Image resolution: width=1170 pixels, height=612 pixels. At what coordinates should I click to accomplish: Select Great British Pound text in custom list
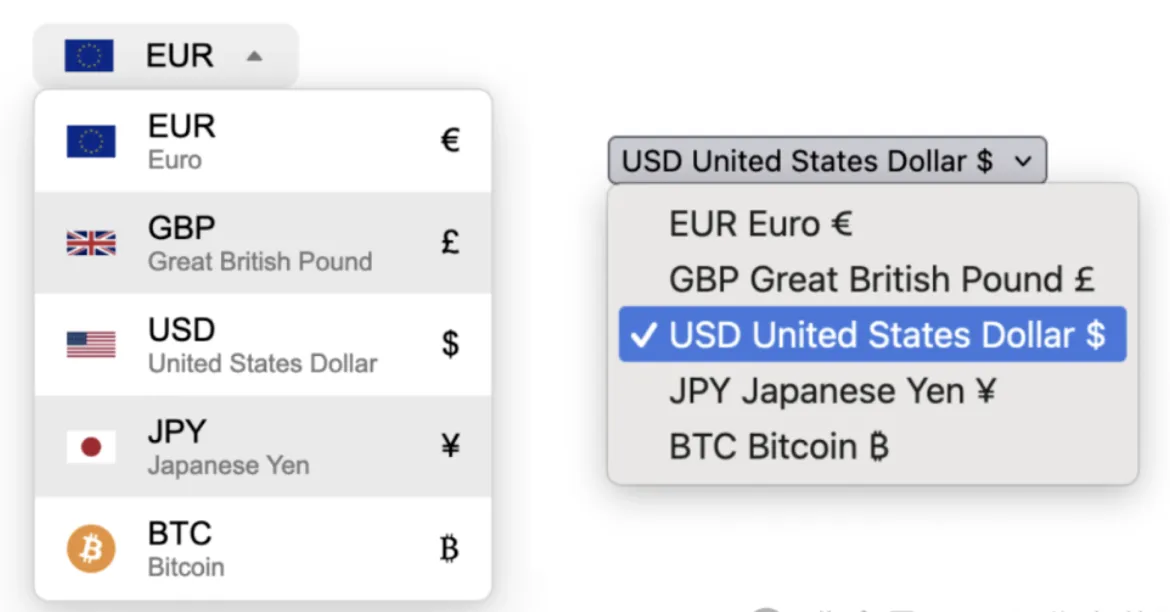tap(260, 262)
